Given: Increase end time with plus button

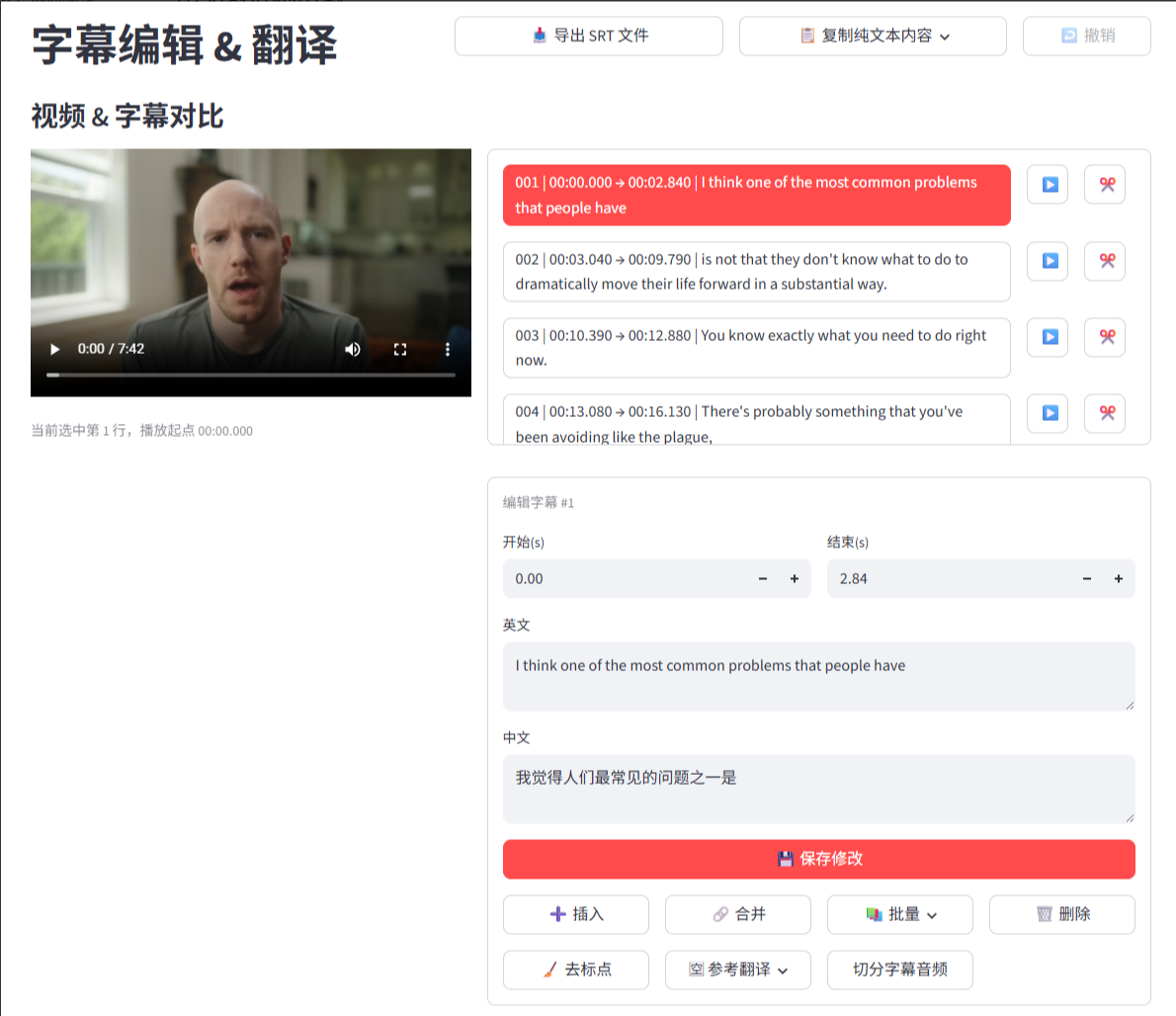Looking at the screenshot, I should click(1119, 579).
